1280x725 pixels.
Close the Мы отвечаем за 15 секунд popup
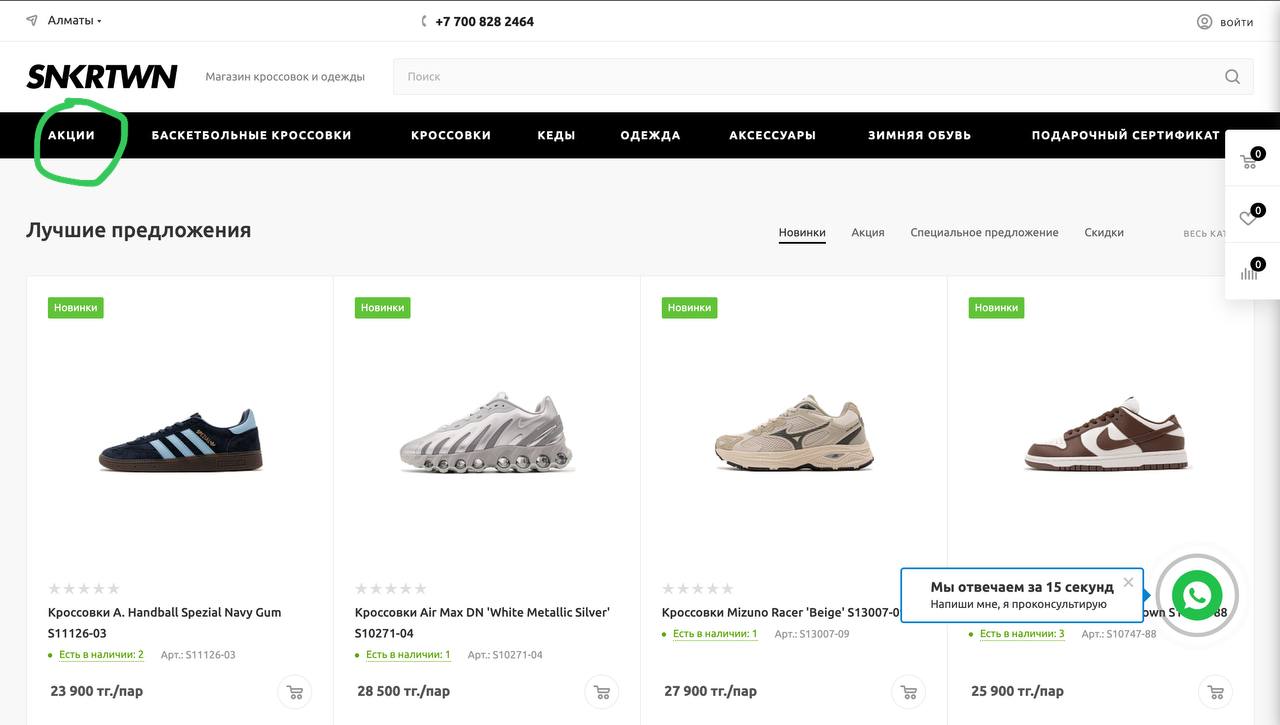1128,582
